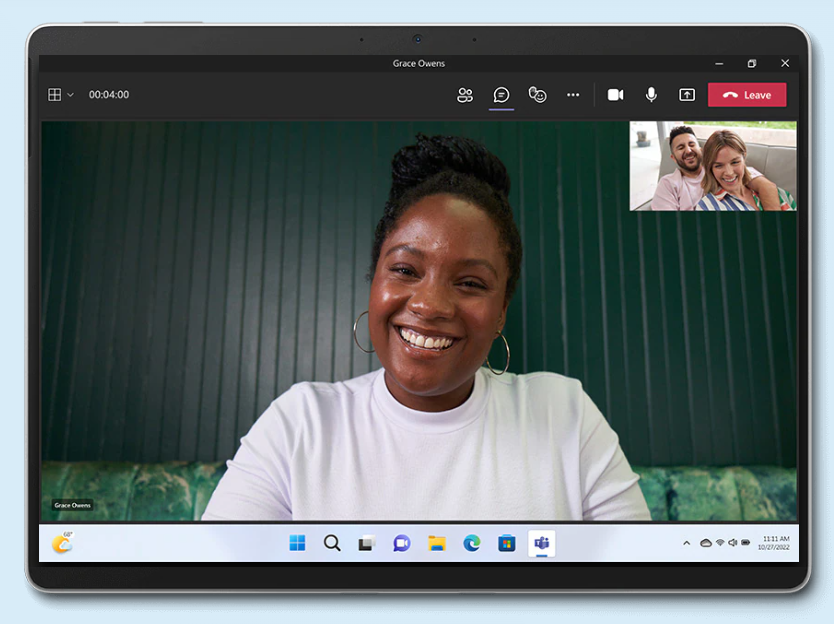Open taskbar Search magnifier
834x624 pixels.
[332, 543]
